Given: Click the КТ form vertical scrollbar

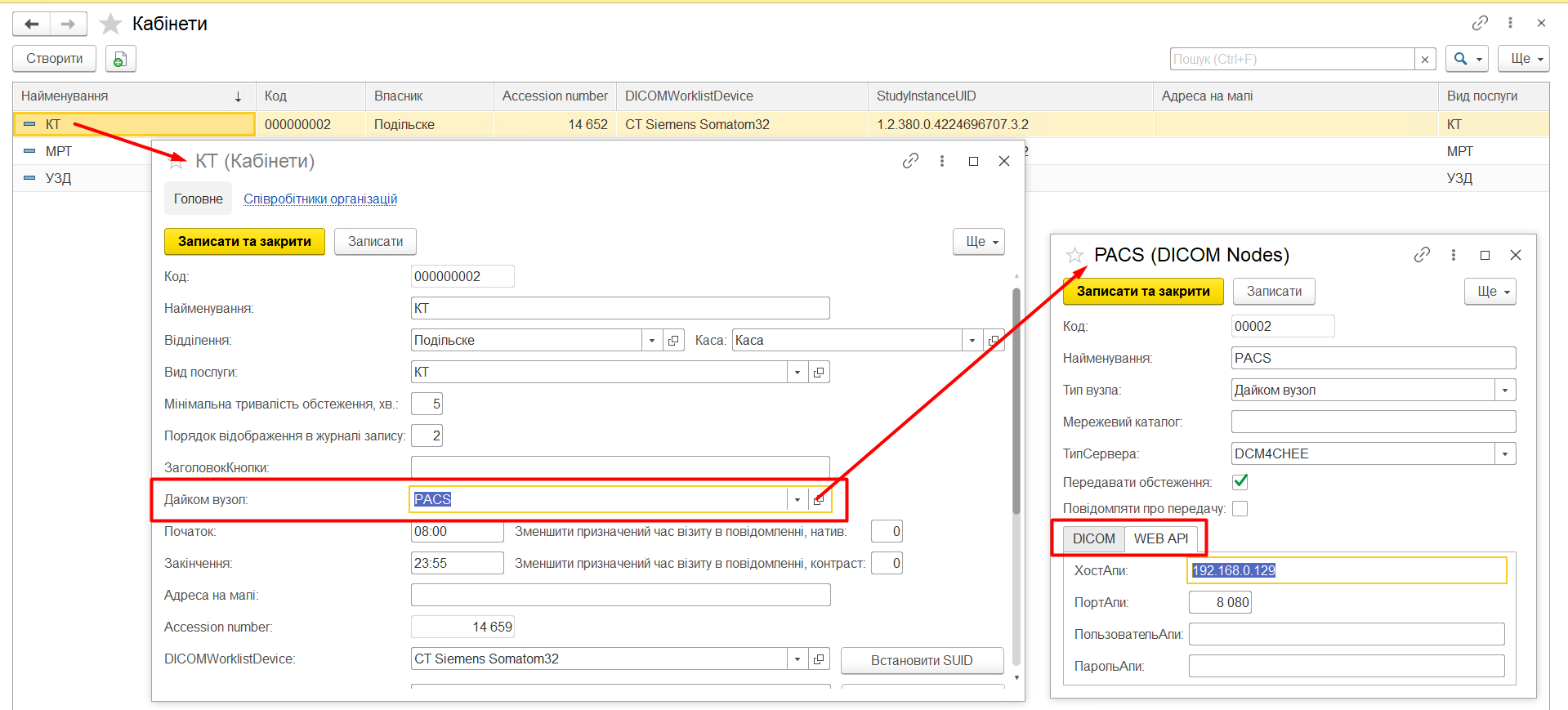Looking at the screenshot, I should [x=1016, y=400].
